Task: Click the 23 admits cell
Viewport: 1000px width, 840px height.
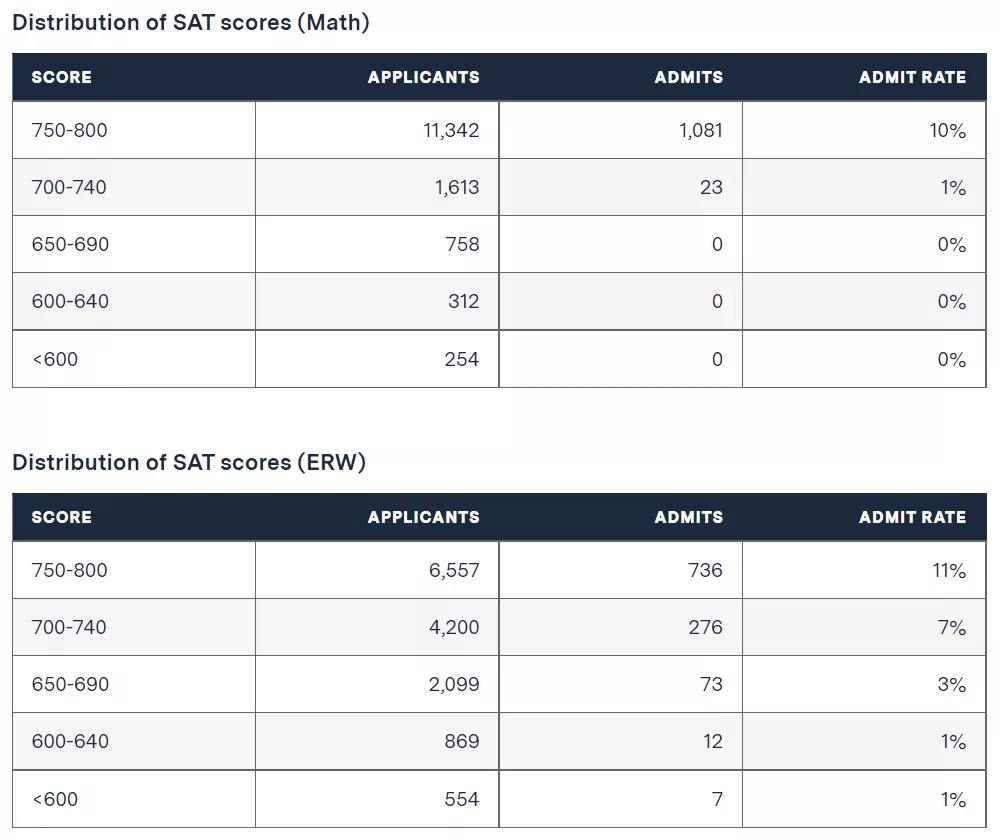Action: click(711, 187)
